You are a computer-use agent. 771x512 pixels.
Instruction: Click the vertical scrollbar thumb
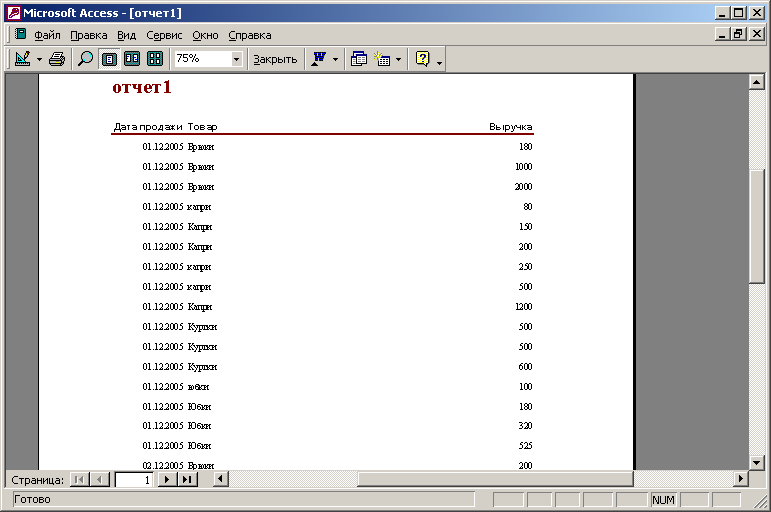756,226
